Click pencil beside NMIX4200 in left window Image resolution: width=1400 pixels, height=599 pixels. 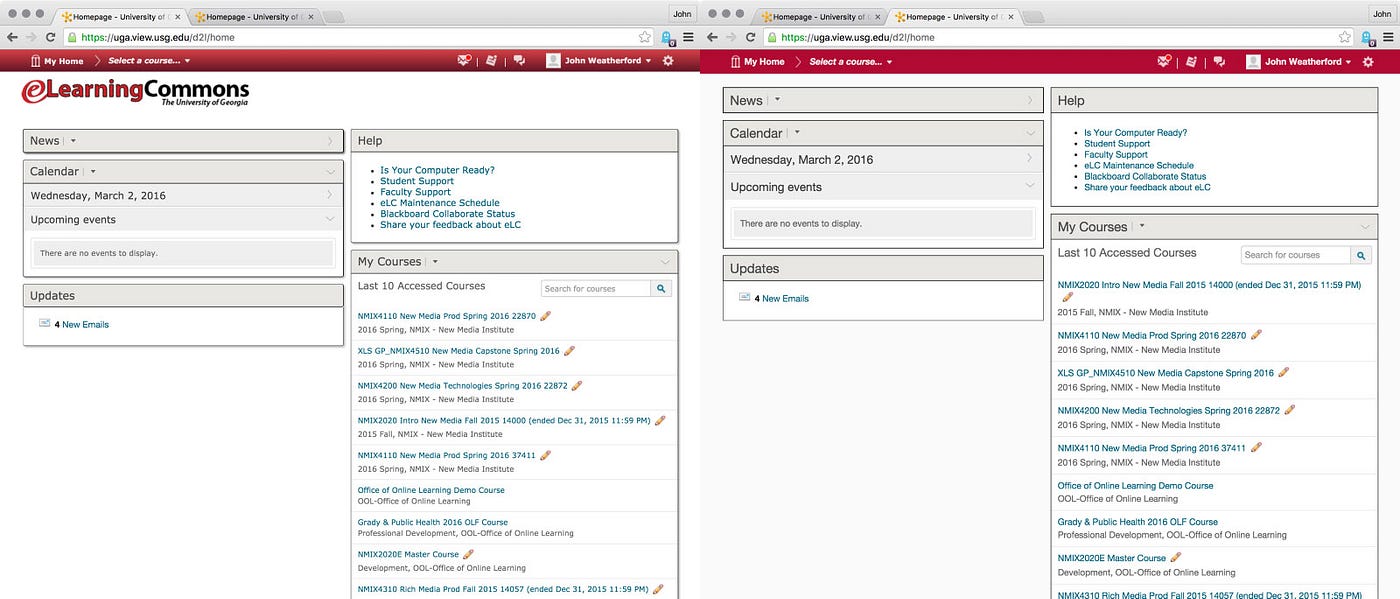click(577, 385)
